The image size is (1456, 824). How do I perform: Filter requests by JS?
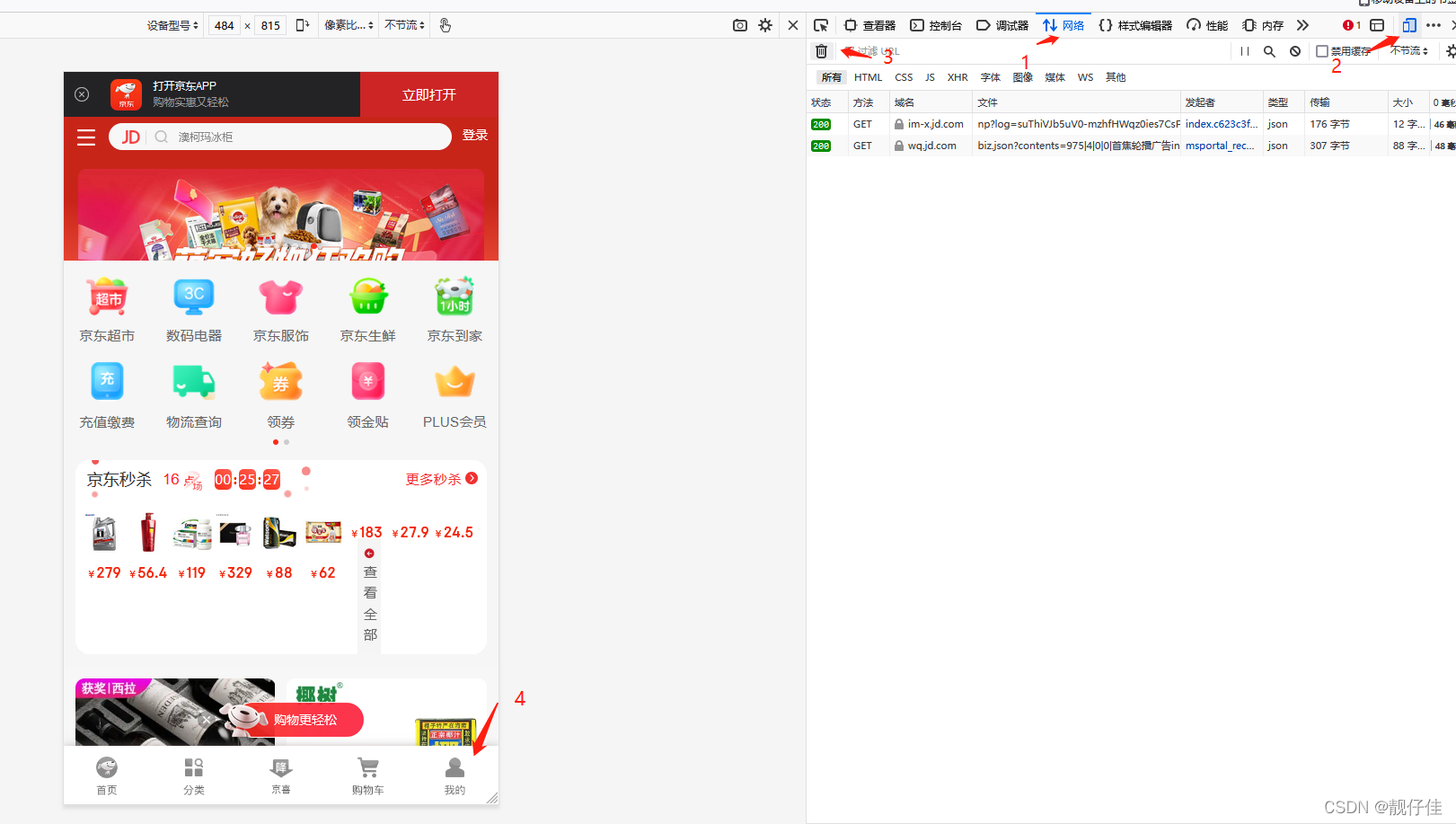tap(930, 77)
